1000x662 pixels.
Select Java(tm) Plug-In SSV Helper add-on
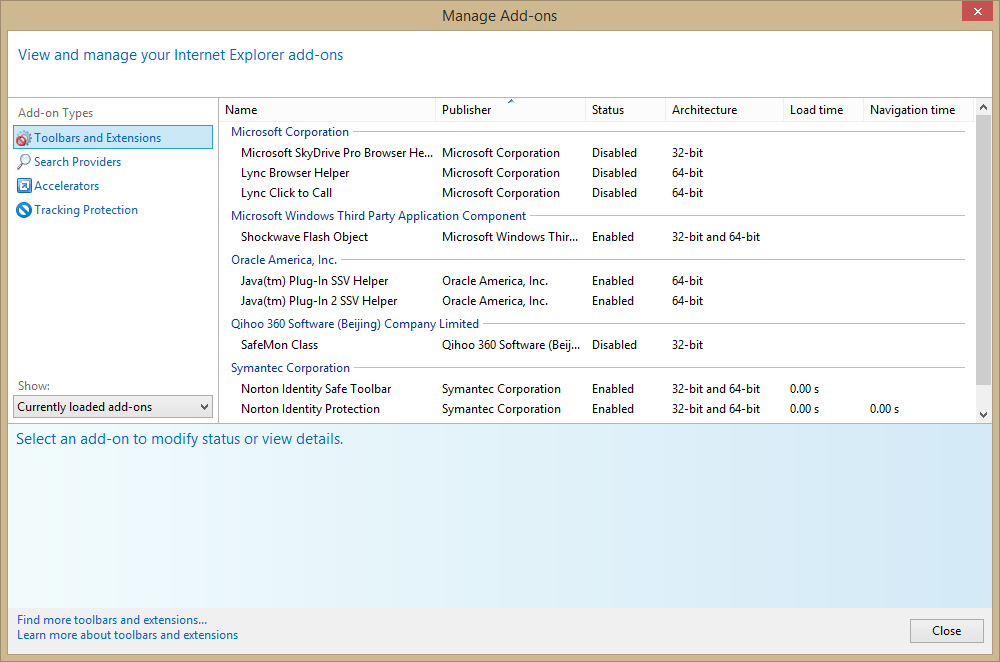(x=314, y=281)
